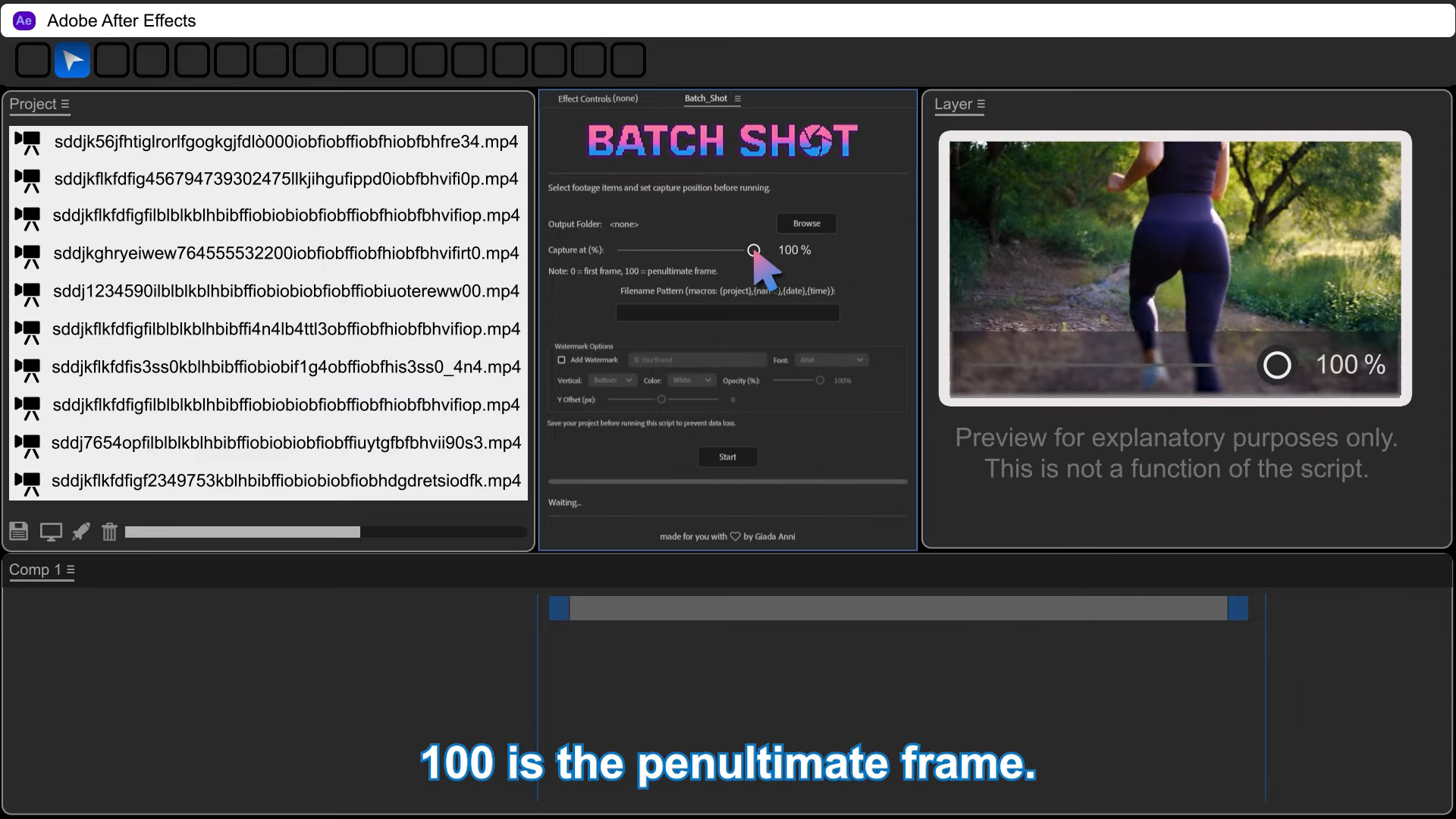The width and height of the screenshot is (1456, 819).
Task: Select footage icon of file ending fbhfre34.mp4
Action: tap(28, 142)
